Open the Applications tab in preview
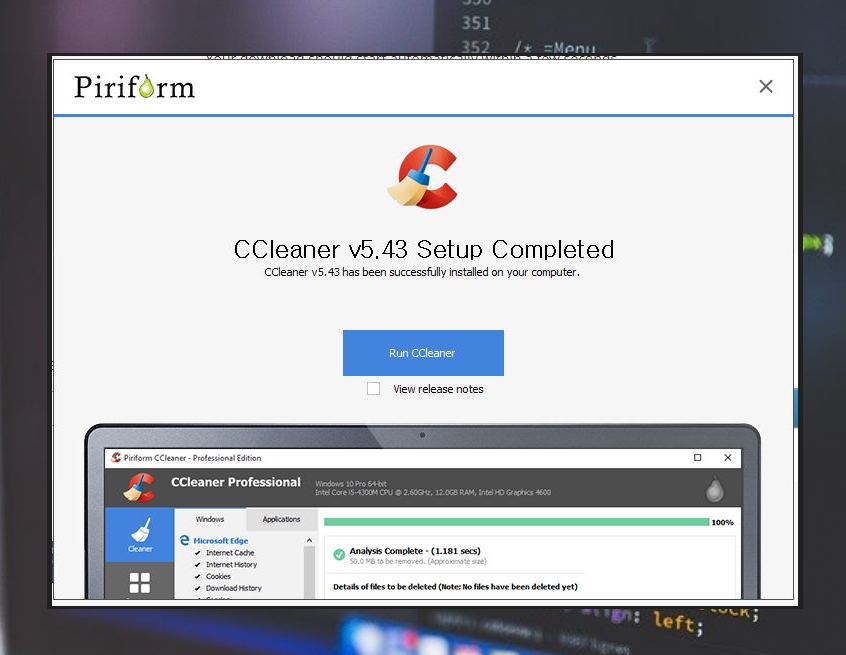Viewport: 846px width, 655px height. tap(281, 519)
